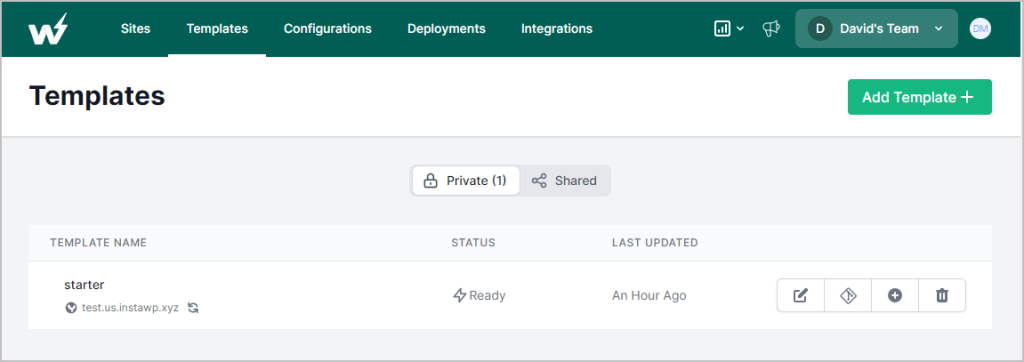Click the megaphone announcements icon

pyautogui.click(x=771, y=29)
